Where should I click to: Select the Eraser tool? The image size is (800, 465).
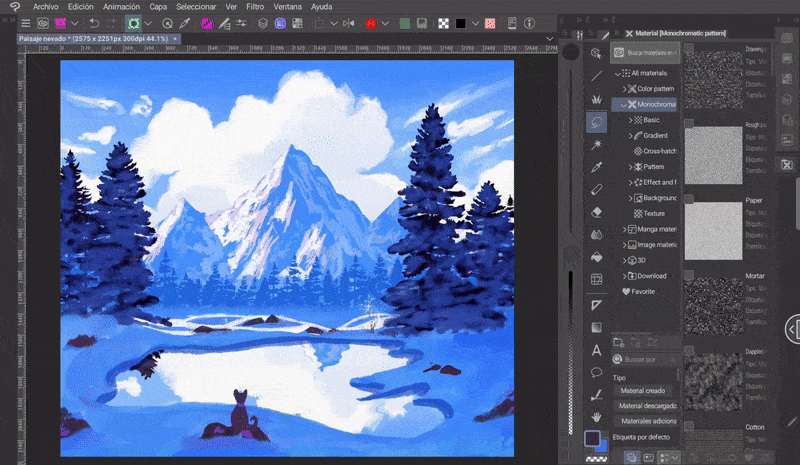tap(596, 212)
